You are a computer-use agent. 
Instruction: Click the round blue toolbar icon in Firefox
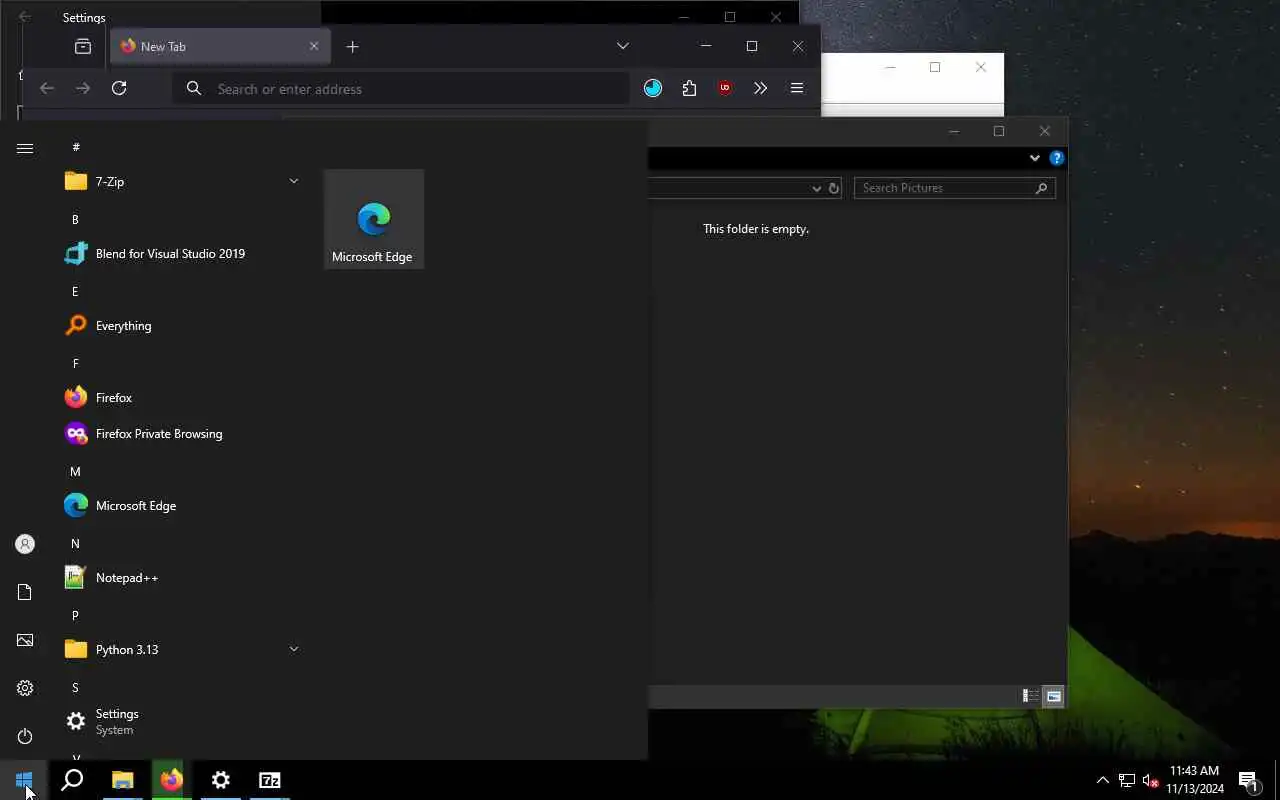pyautogui.click(x=653, y=89)
